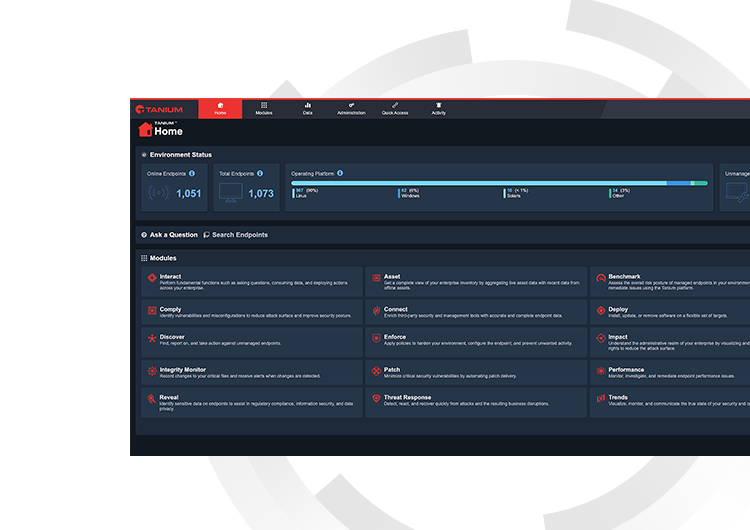Viewport: 750px width, 530px height.
Task: Collapse the Environment Status section
Action: coord(144,155)
